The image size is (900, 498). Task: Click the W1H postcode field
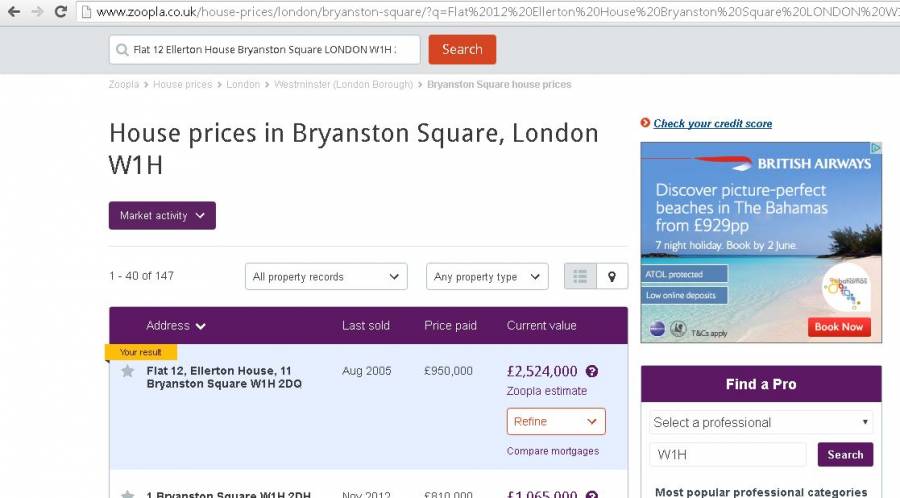click(x=728, y=454)
